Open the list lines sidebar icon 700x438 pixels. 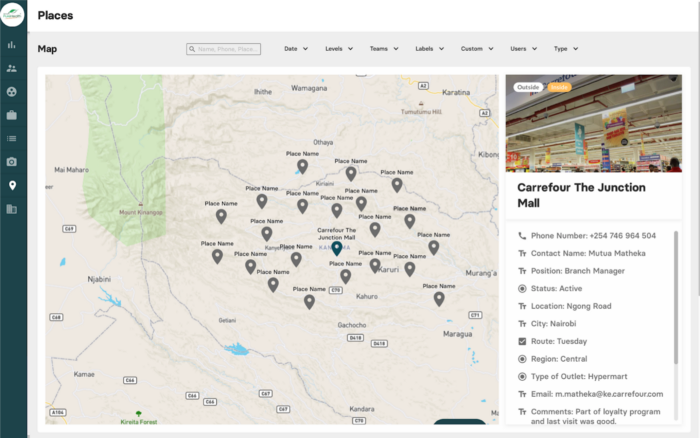coord(12,138)
